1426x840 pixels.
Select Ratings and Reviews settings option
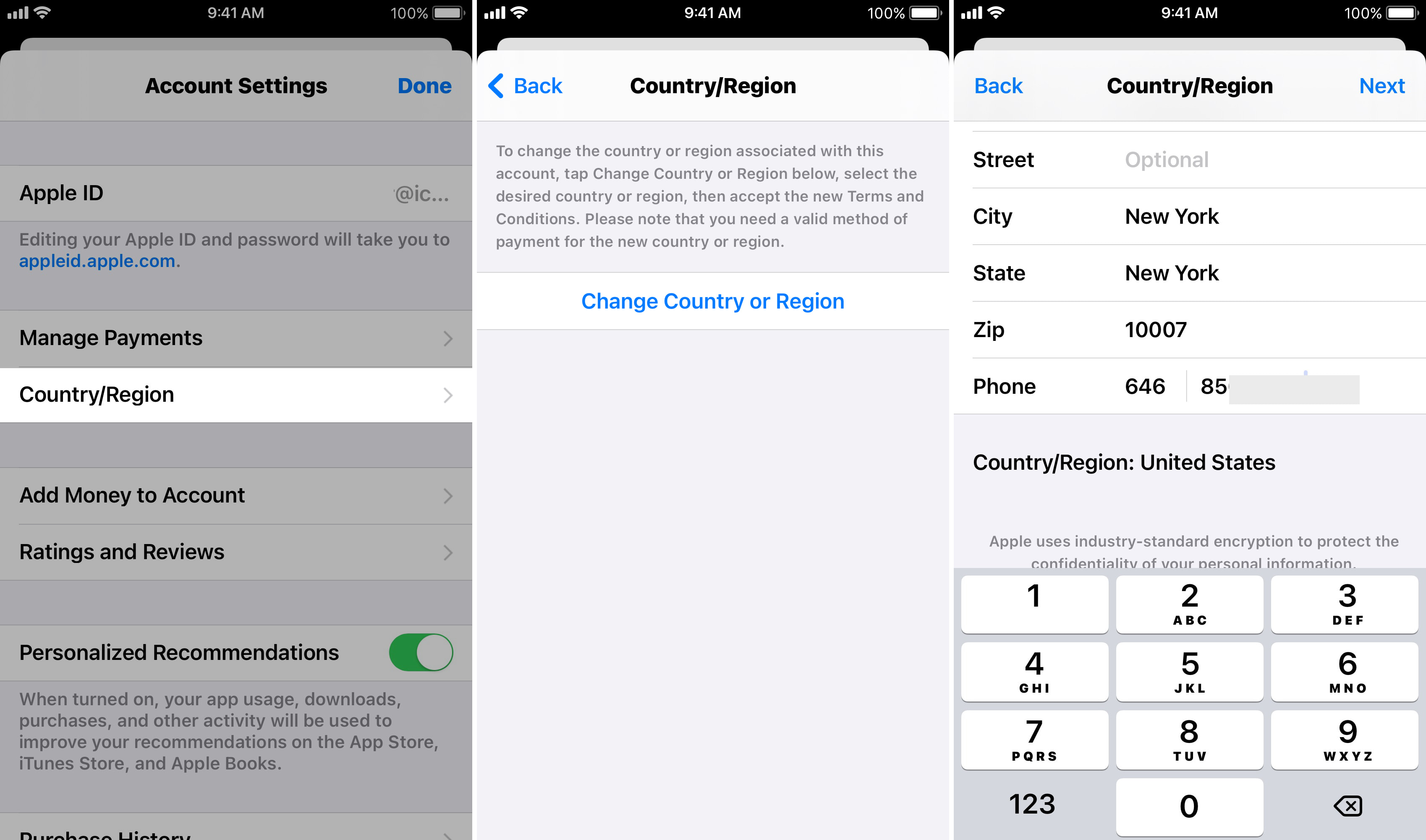click(235, 551)
